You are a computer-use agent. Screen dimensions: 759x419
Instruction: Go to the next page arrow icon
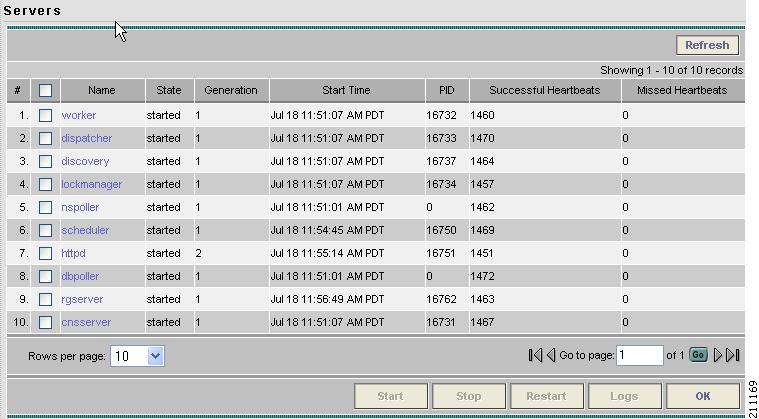718,355
